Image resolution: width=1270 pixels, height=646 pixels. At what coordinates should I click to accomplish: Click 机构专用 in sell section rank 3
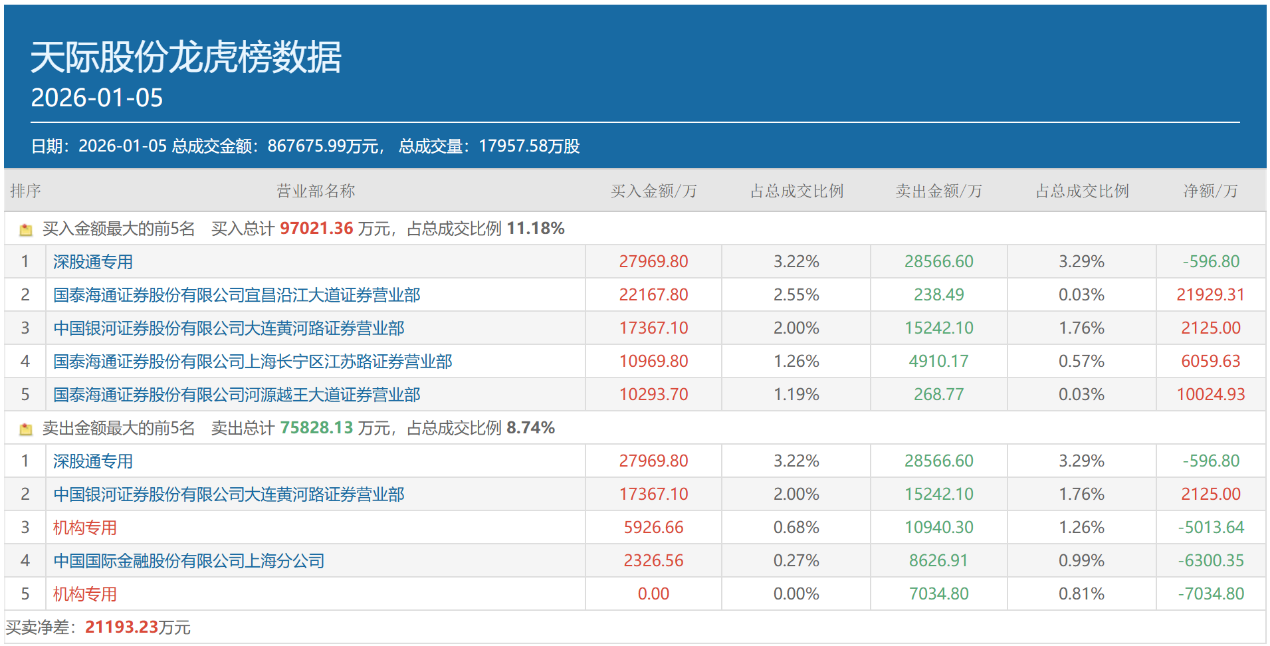coord(85,527)
